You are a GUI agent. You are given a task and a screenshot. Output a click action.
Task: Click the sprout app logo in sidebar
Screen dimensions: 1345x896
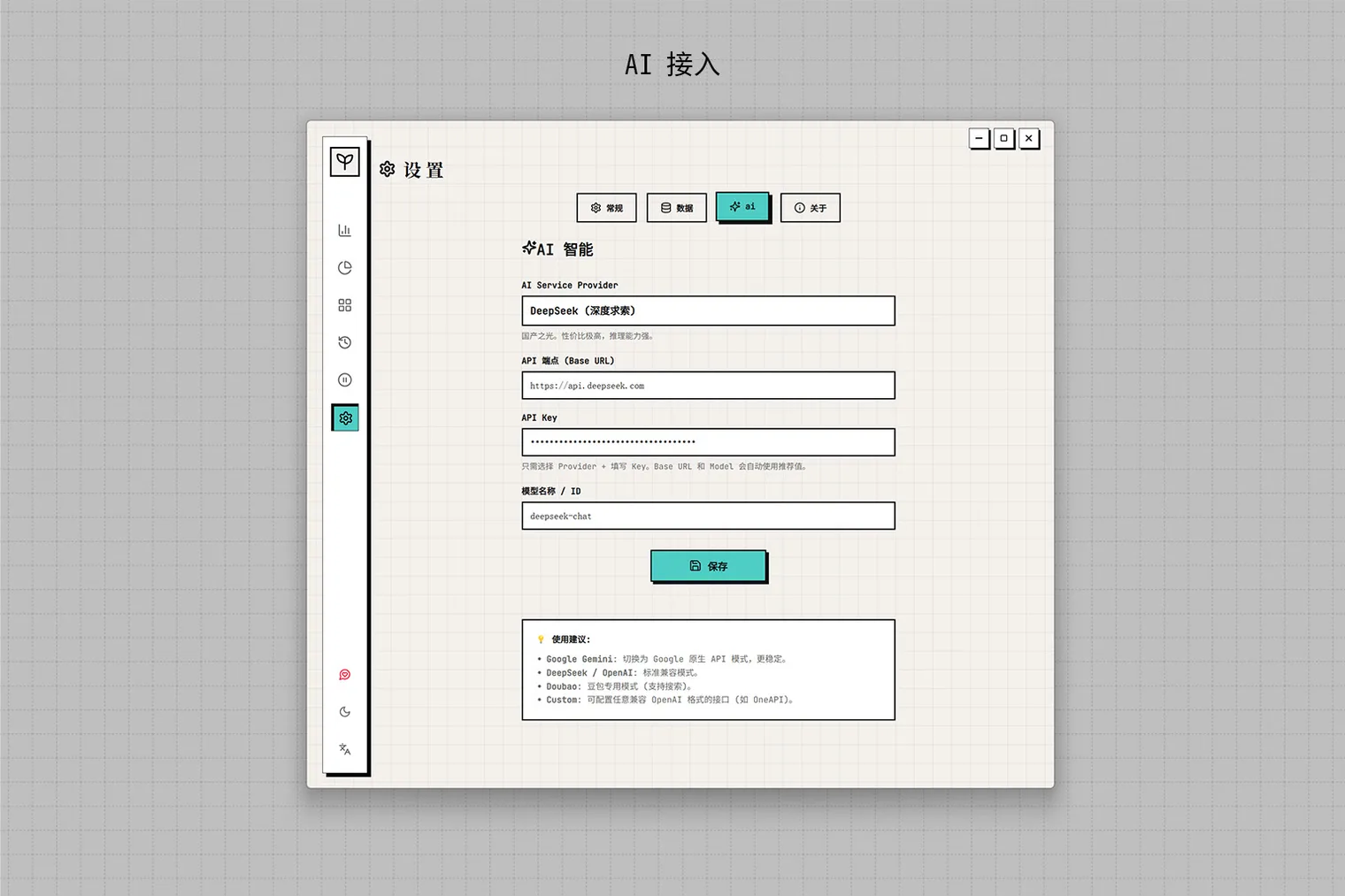(x=345, y=162)
